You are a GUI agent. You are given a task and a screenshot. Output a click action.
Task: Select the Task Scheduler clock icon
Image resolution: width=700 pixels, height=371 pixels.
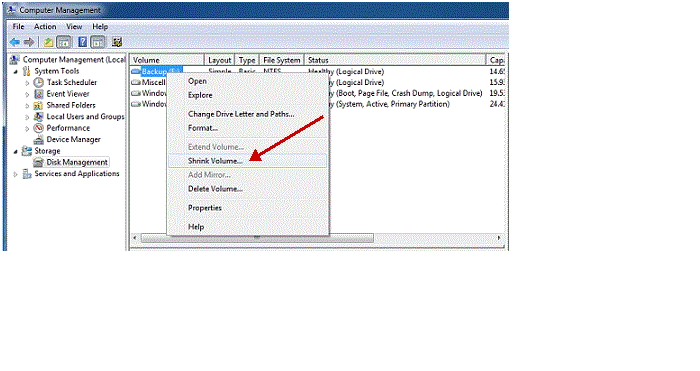point(39,82)
